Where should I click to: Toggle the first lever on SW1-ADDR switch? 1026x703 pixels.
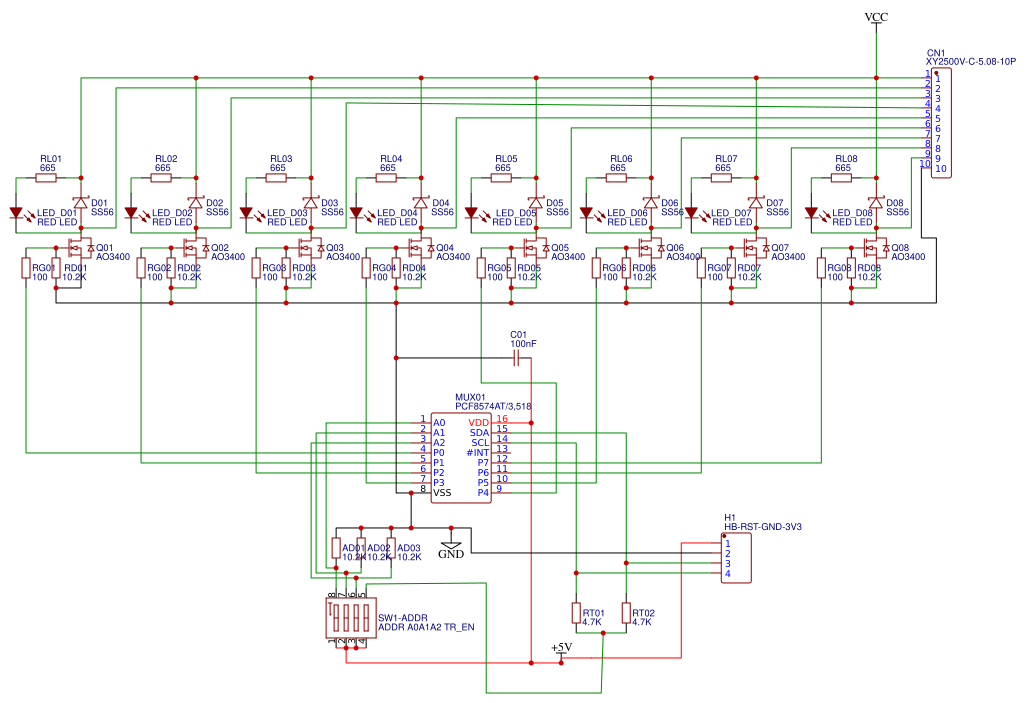[x=336, y=618]
